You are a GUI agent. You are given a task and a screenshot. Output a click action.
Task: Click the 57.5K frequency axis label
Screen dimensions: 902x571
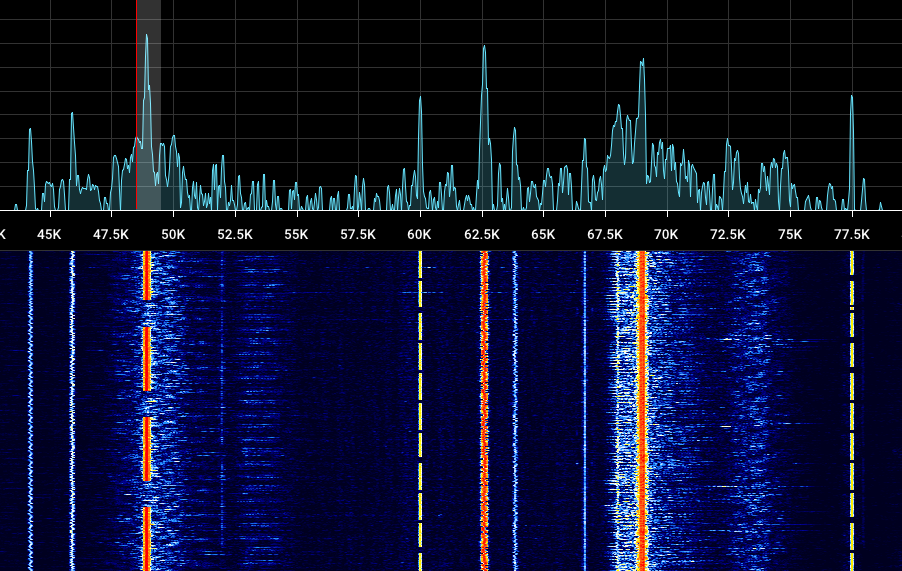[358, 235]
